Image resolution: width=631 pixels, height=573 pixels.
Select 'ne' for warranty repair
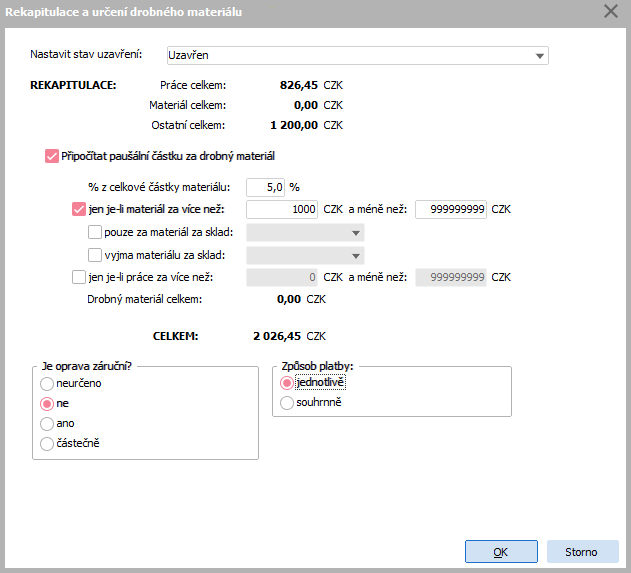[x=46, y=403]
